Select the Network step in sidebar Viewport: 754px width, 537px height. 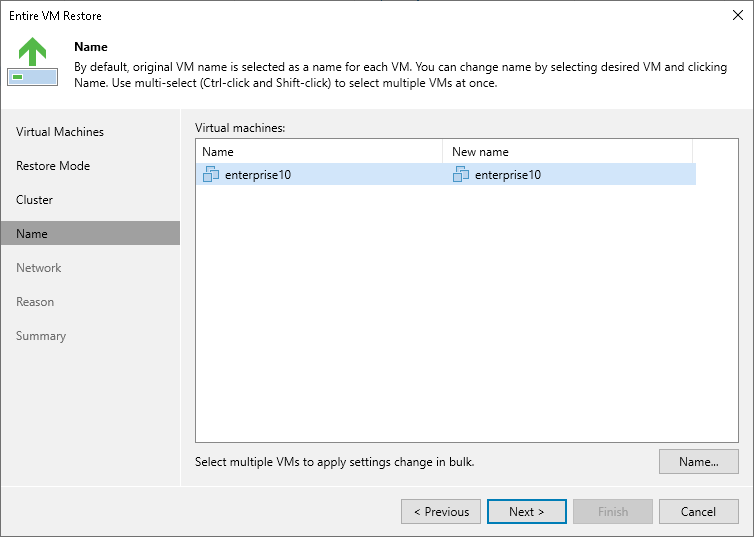(38, 268)
